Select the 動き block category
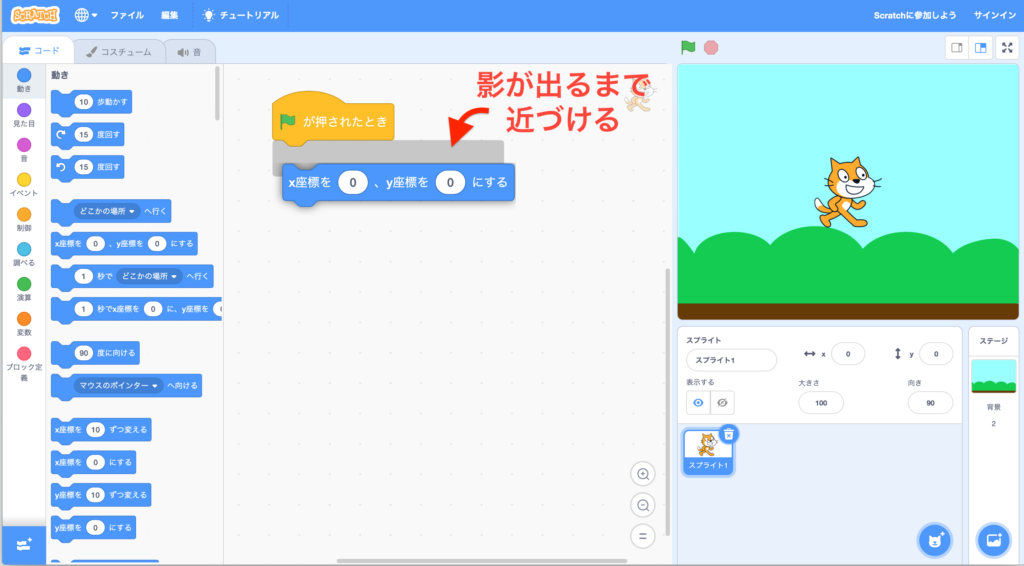 coord(24,80)
